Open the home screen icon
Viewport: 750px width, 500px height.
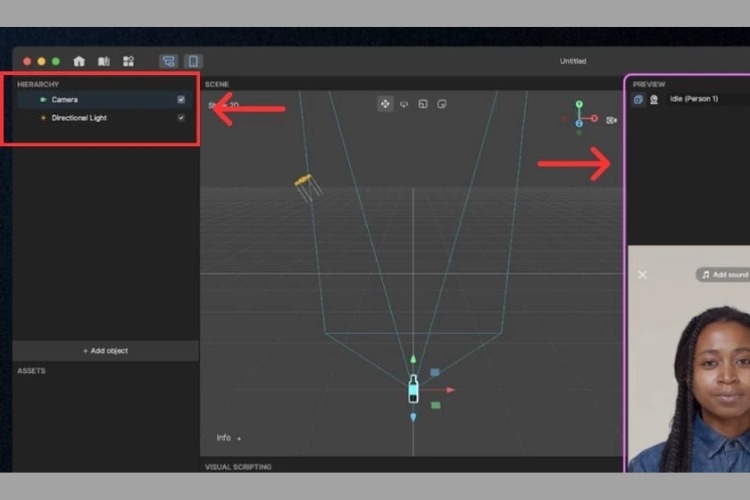click(79, 61)
